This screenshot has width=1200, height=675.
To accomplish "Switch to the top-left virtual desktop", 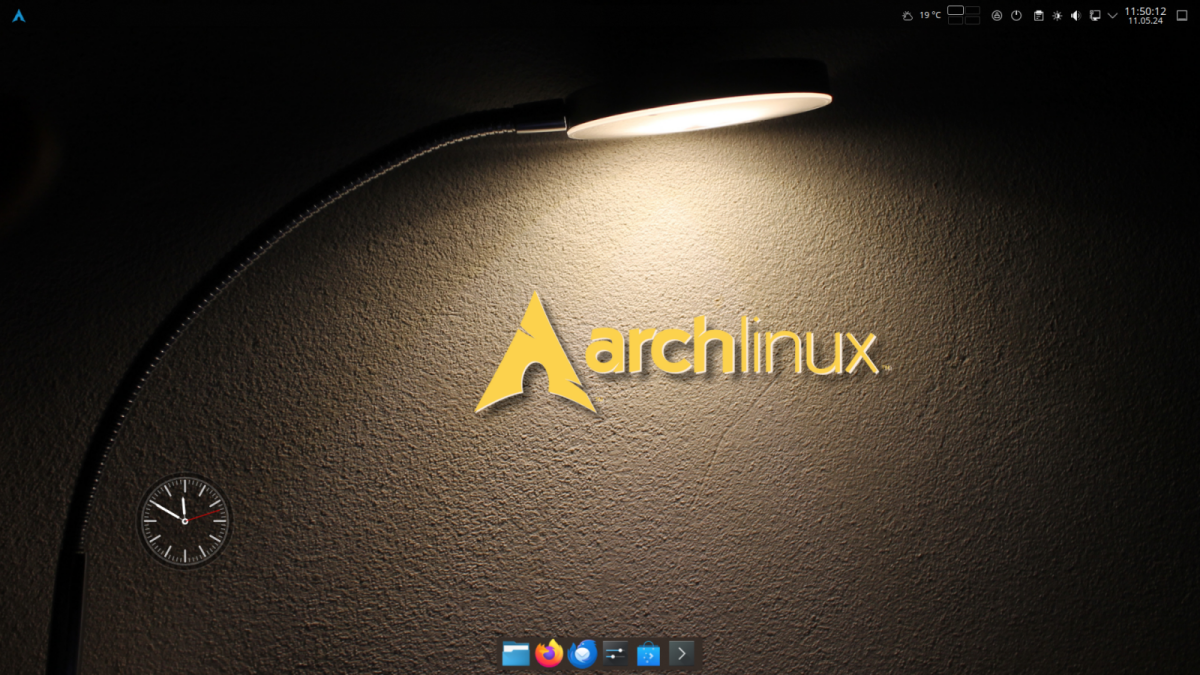I will (x=956, y=11).
